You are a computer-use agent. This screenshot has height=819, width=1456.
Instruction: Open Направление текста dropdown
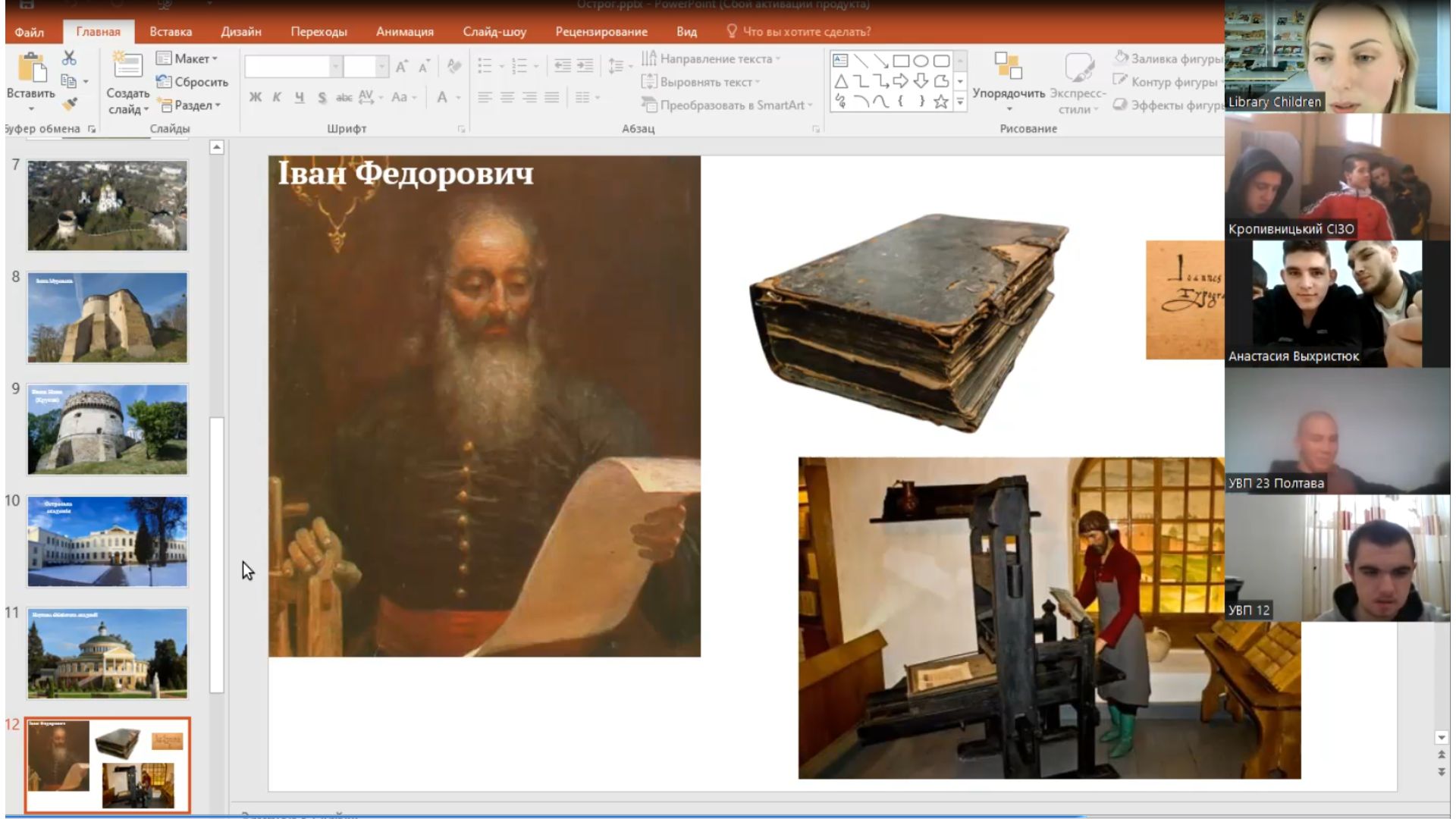711,58
